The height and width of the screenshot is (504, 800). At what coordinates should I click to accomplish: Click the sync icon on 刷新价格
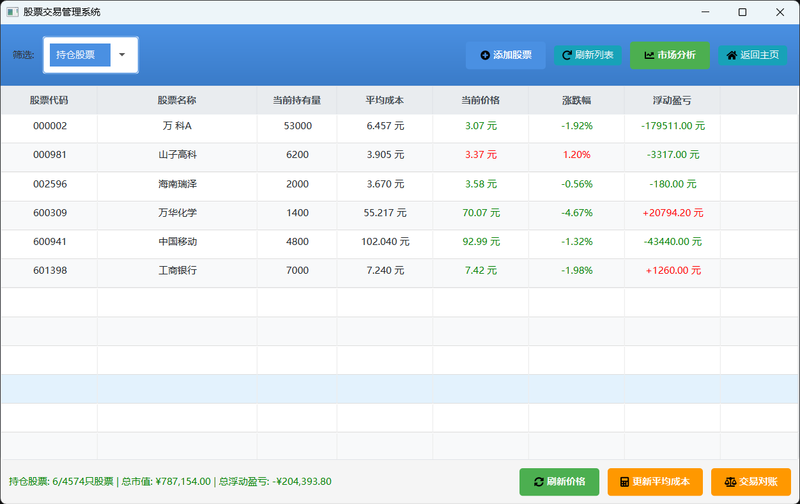coord(539,482)
